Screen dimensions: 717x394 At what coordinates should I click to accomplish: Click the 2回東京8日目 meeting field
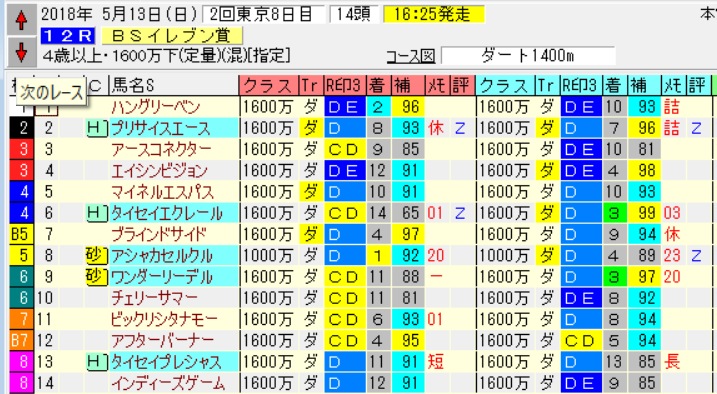[x=263, y=15]
